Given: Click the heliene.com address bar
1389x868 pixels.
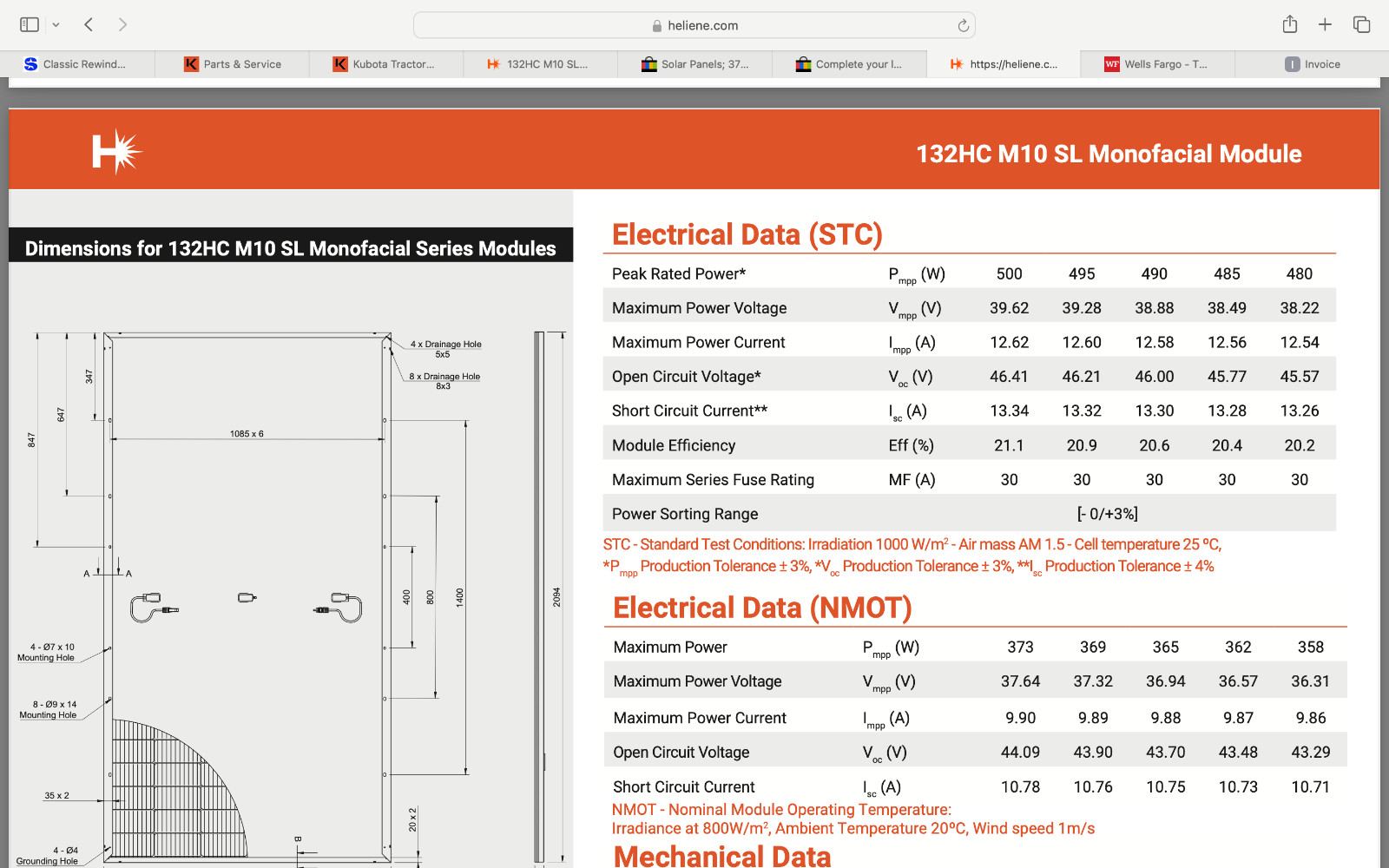Looking at the screenshot, I should click(x=694, y=25).
